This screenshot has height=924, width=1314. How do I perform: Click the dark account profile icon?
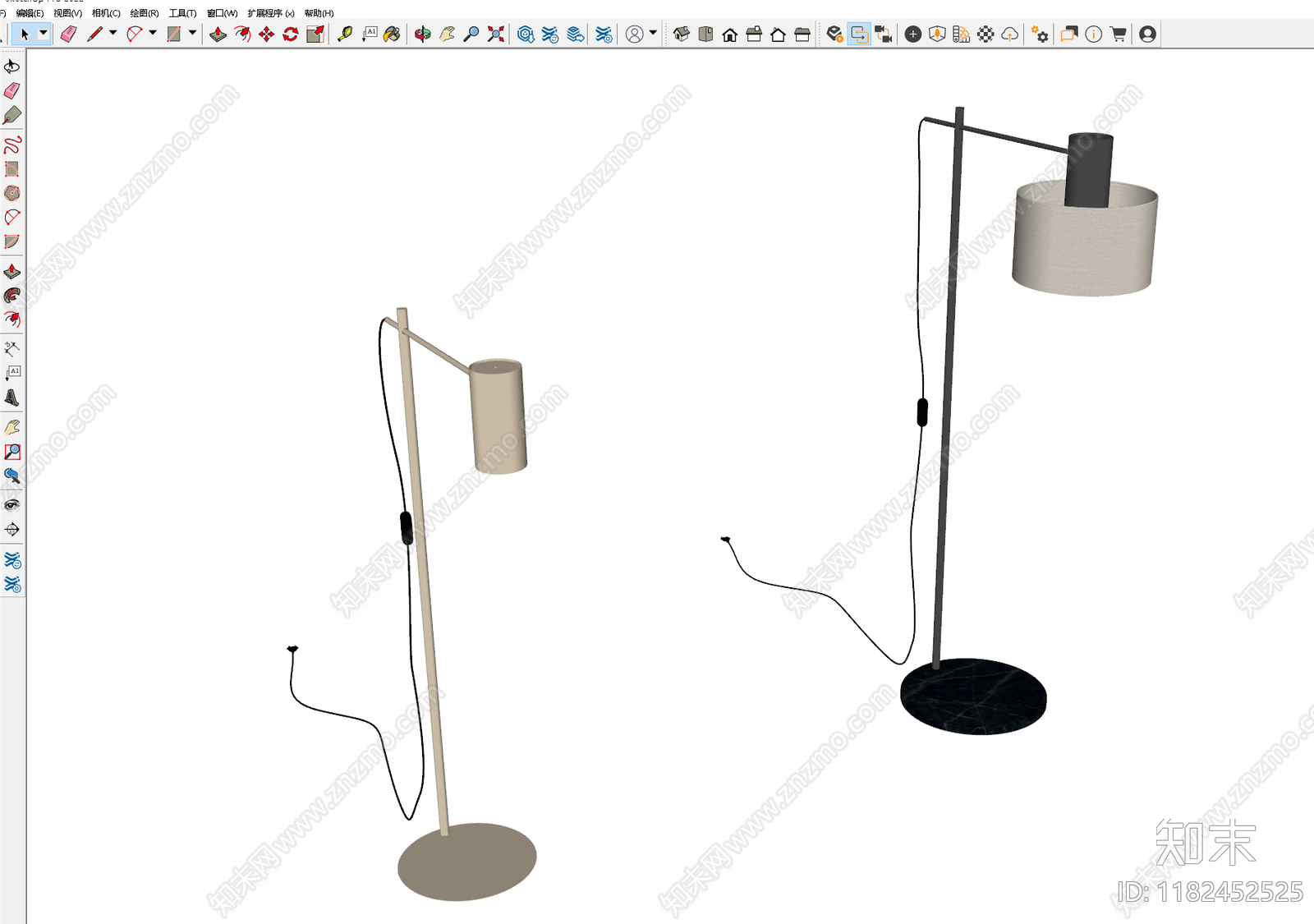1148,34
